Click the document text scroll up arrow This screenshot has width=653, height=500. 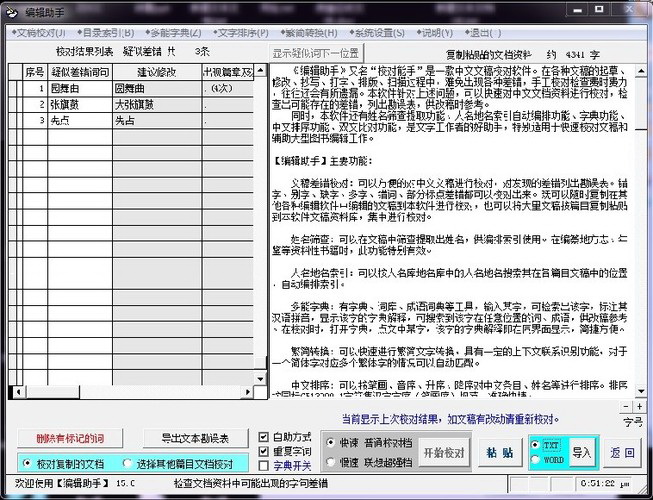[x=641, y=71]
